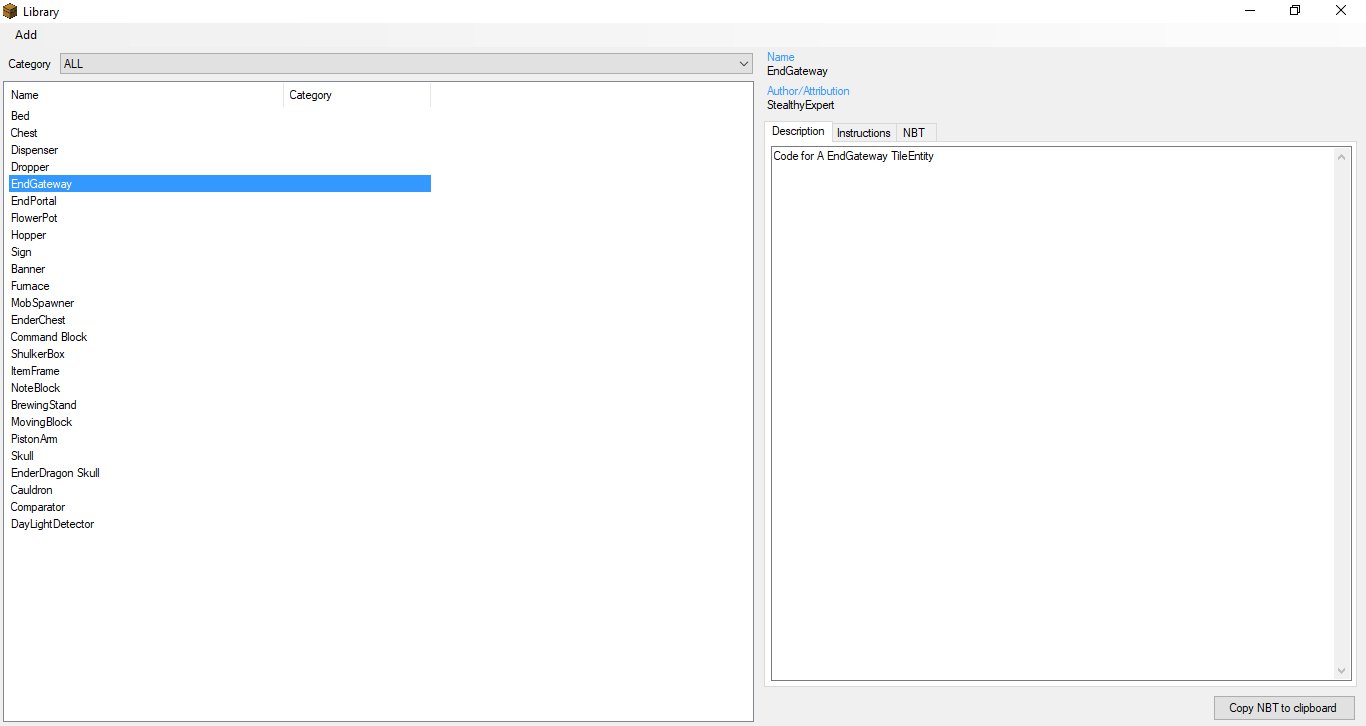
Task: Select the Cauldron entry
Action: tap(32, 490)
